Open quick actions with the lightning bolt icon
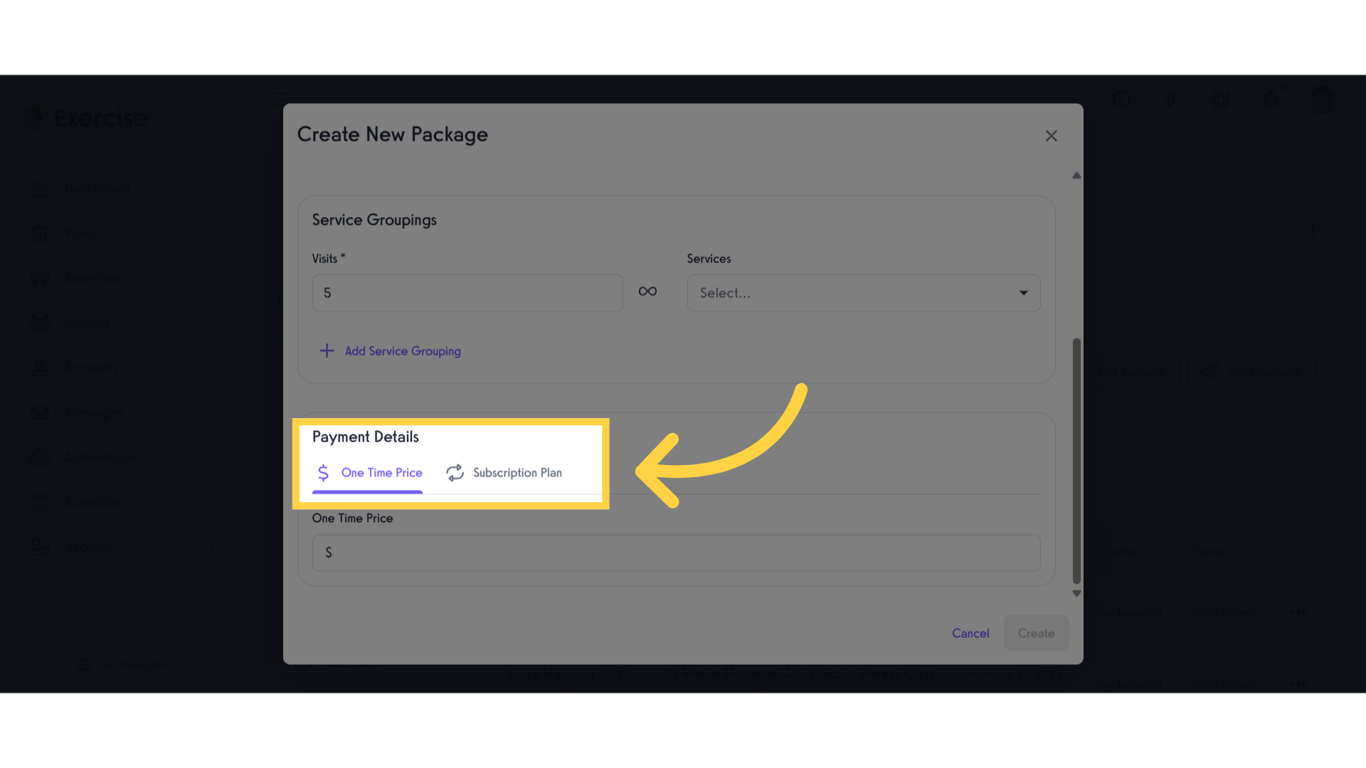1366x768 pixels. point(1171,100)
